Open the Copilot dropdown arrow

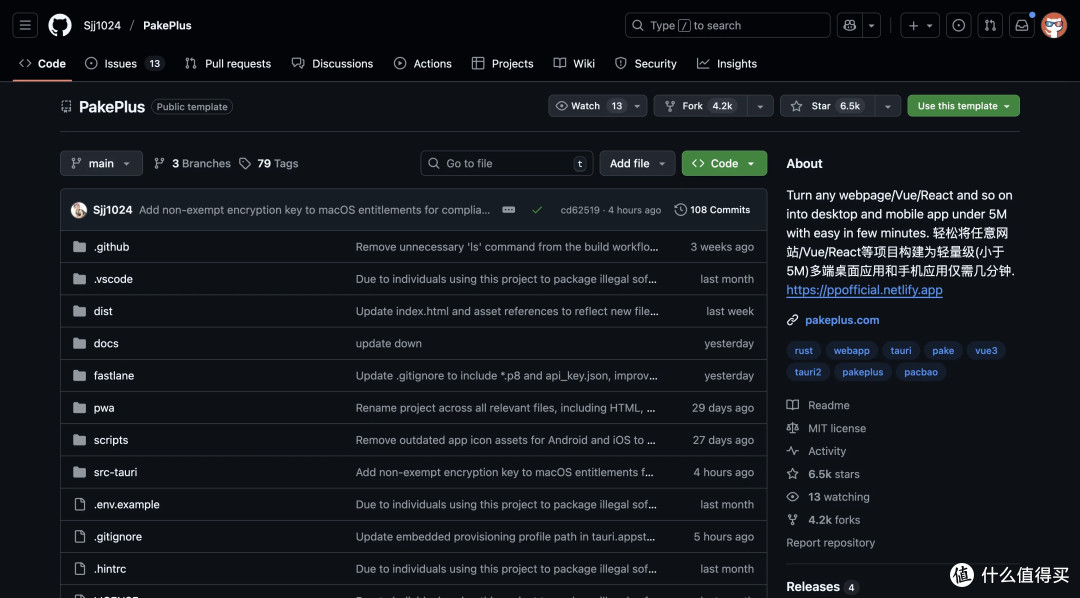pos(871,25)
